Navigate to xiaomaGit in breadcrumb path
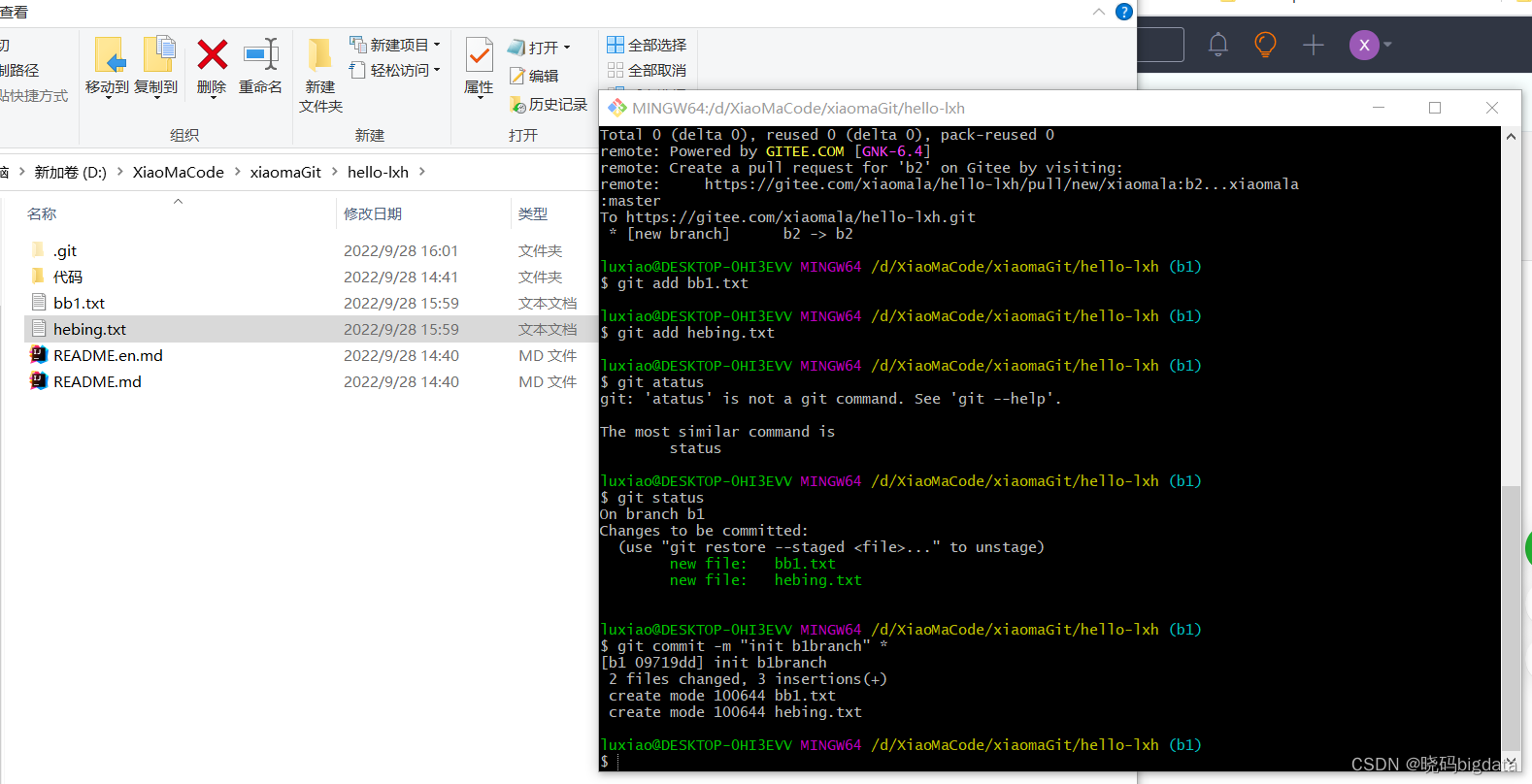 (285, 172)
